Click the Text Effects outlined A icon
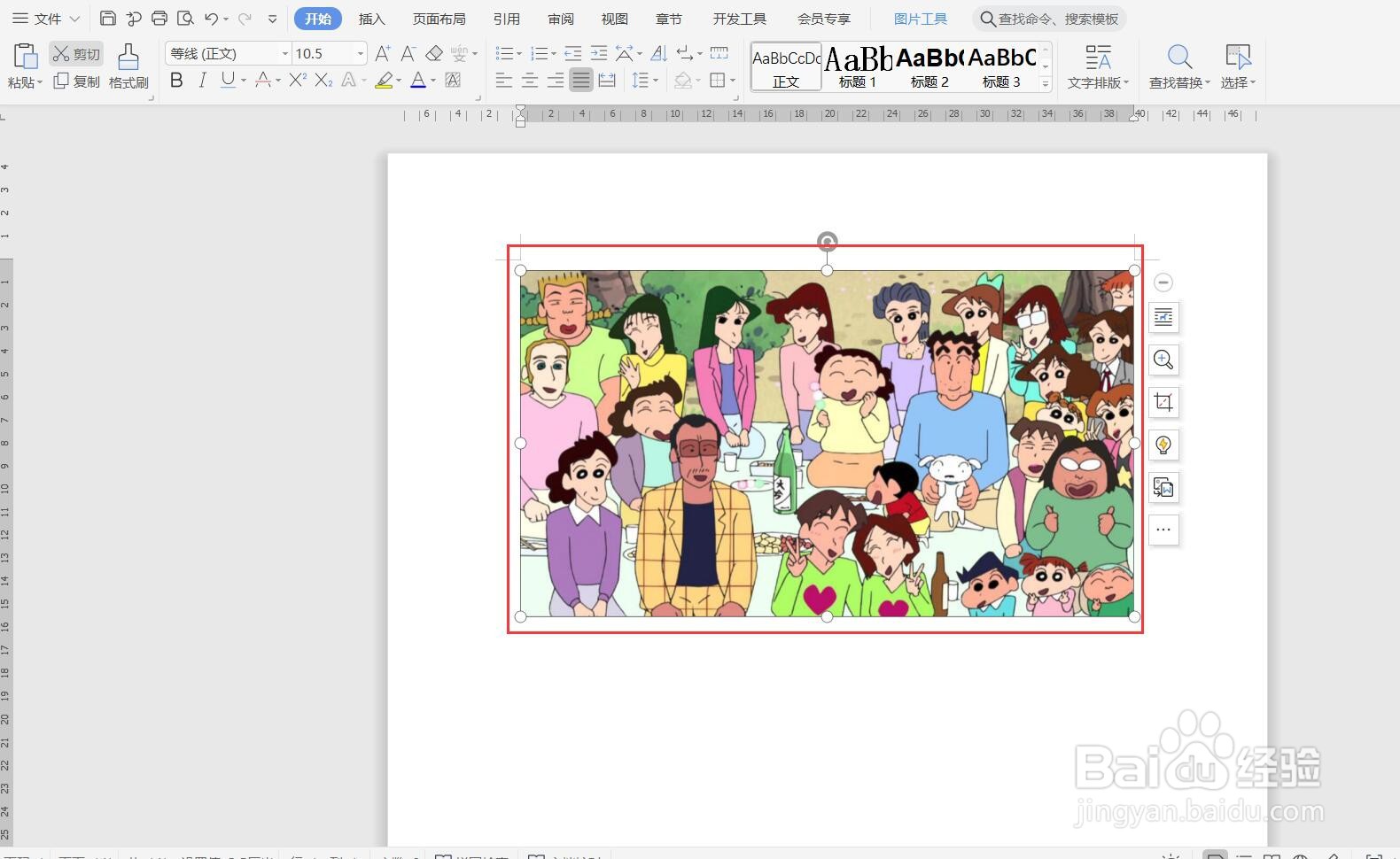1400x859 pixels. (x=349, y=81)
